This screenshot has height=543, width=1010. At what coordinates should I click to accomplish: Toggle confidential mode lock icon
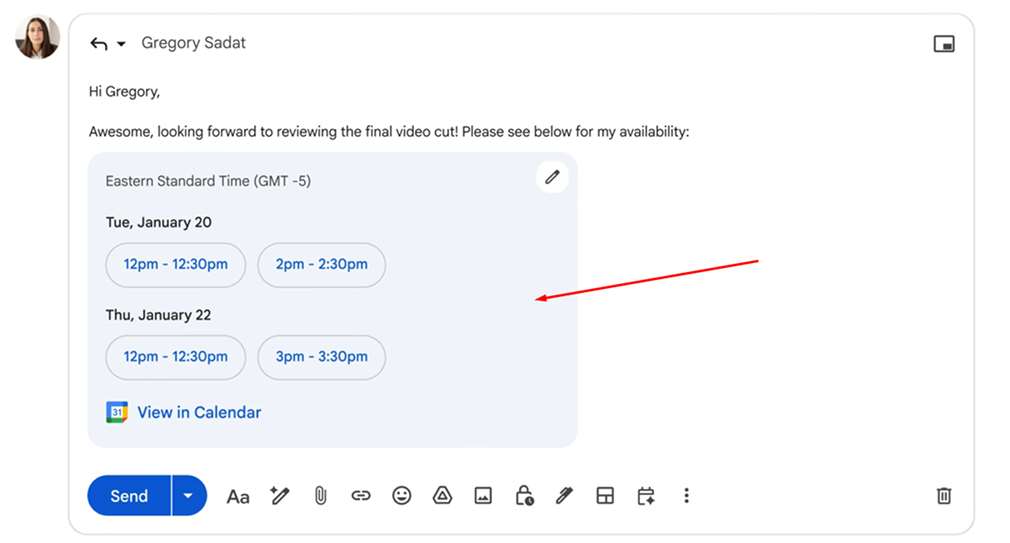(x=524, y=496)
